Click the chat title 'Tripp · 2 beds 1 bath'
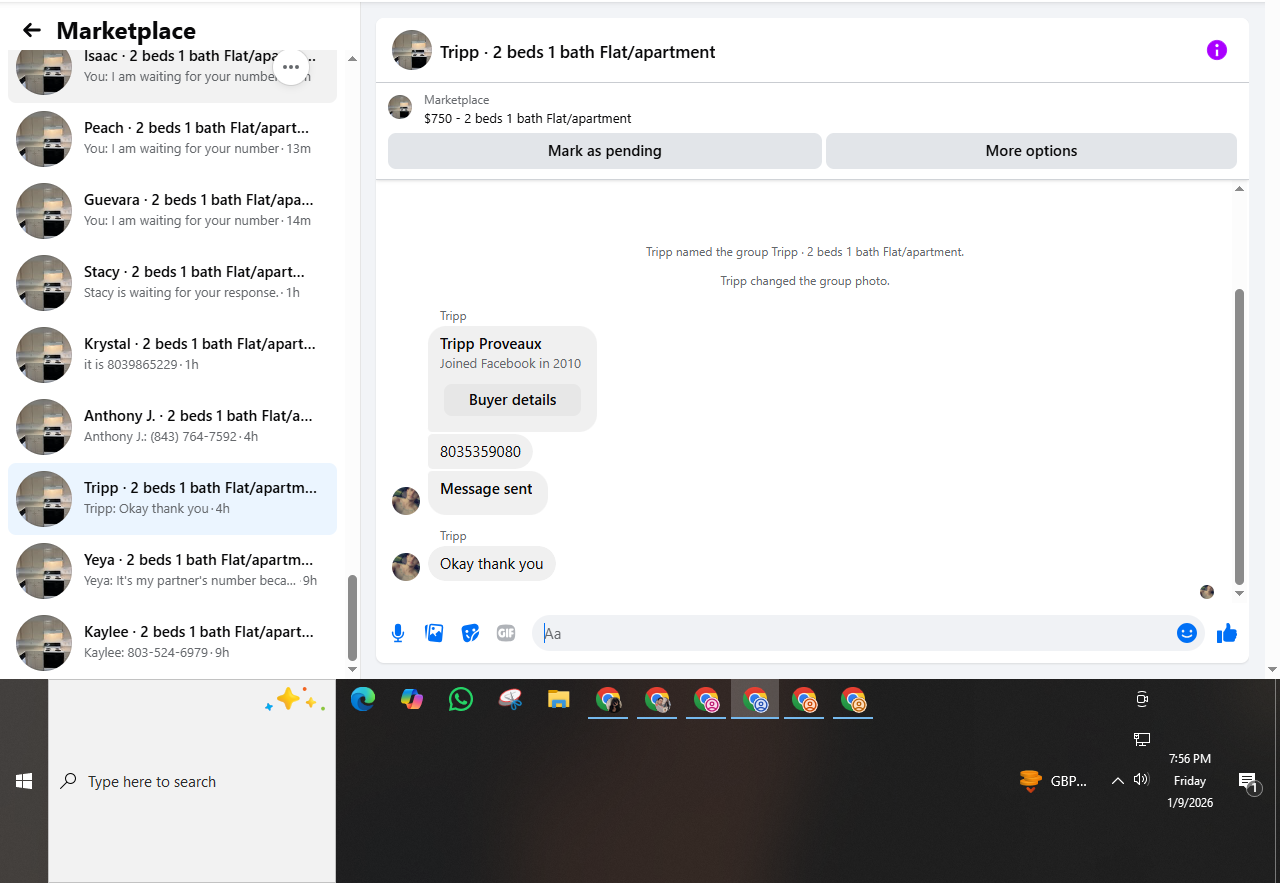This screenshot has height=883, width=1280. [578, 52]
